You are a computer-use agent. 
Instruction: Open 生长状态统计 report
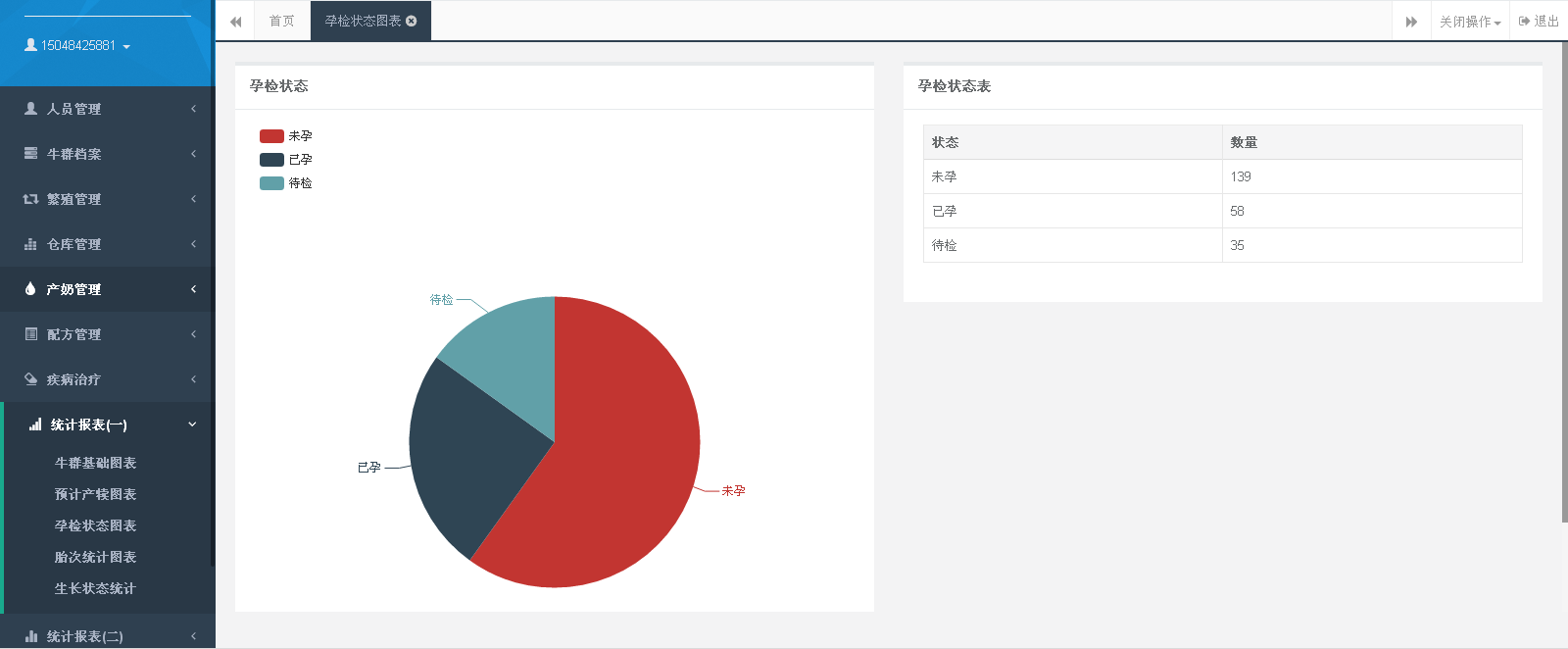[x=95, y=588]
